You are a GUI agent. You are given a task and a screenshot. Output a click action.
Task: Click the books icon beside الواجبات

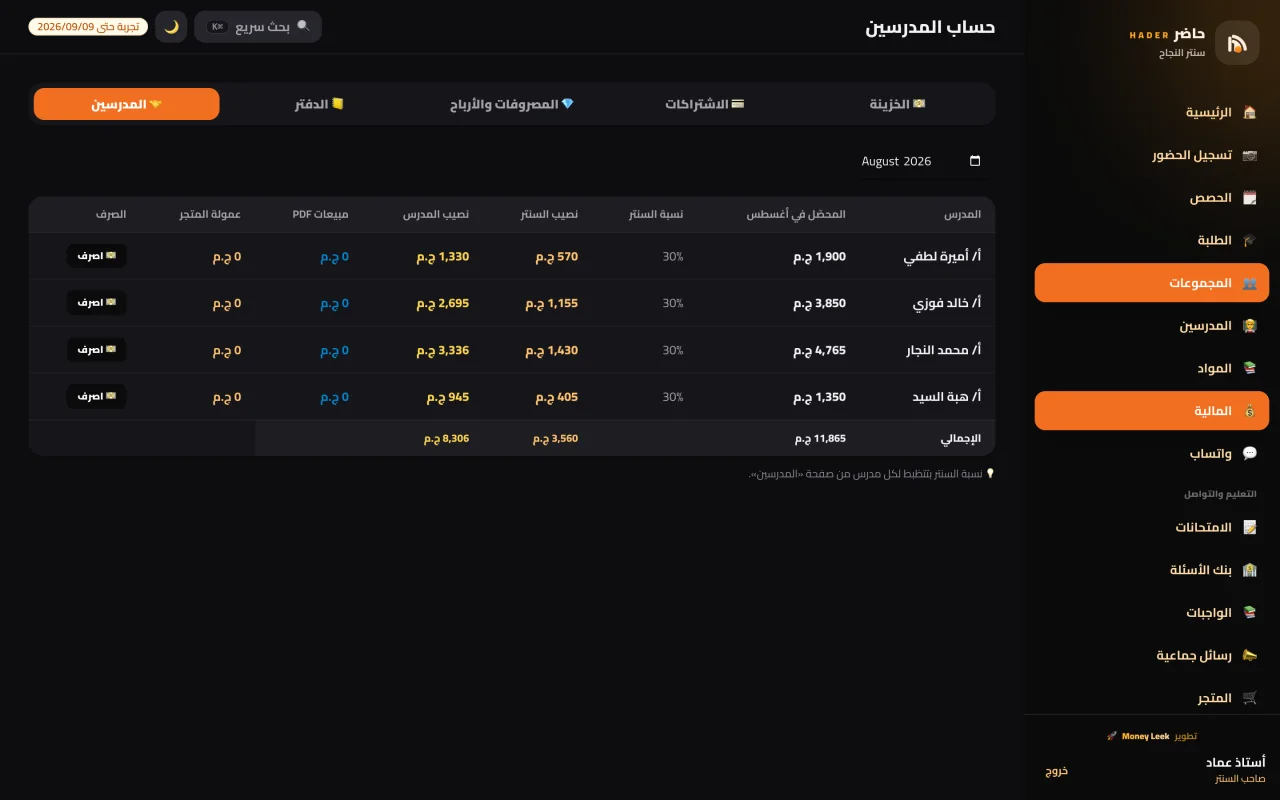pos(1249,612)
